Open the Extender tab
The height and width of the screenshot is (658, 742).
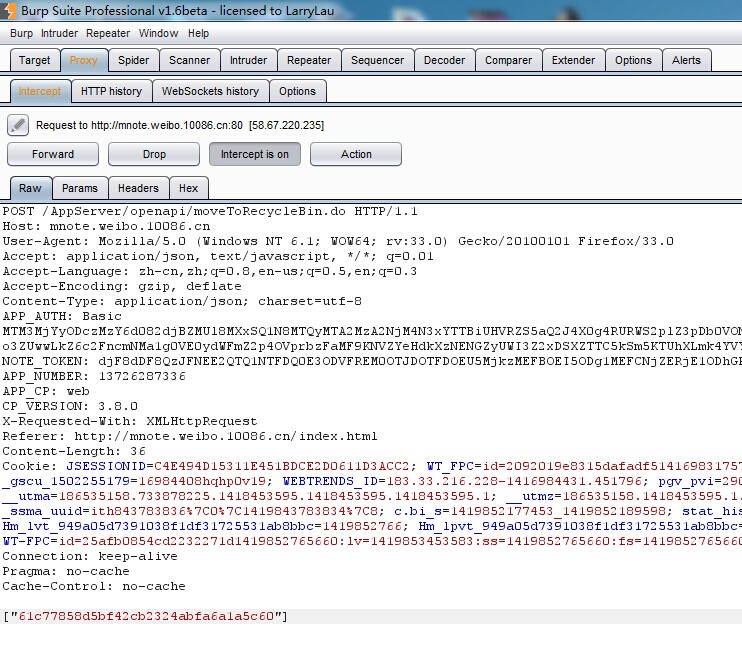(574, 61)
